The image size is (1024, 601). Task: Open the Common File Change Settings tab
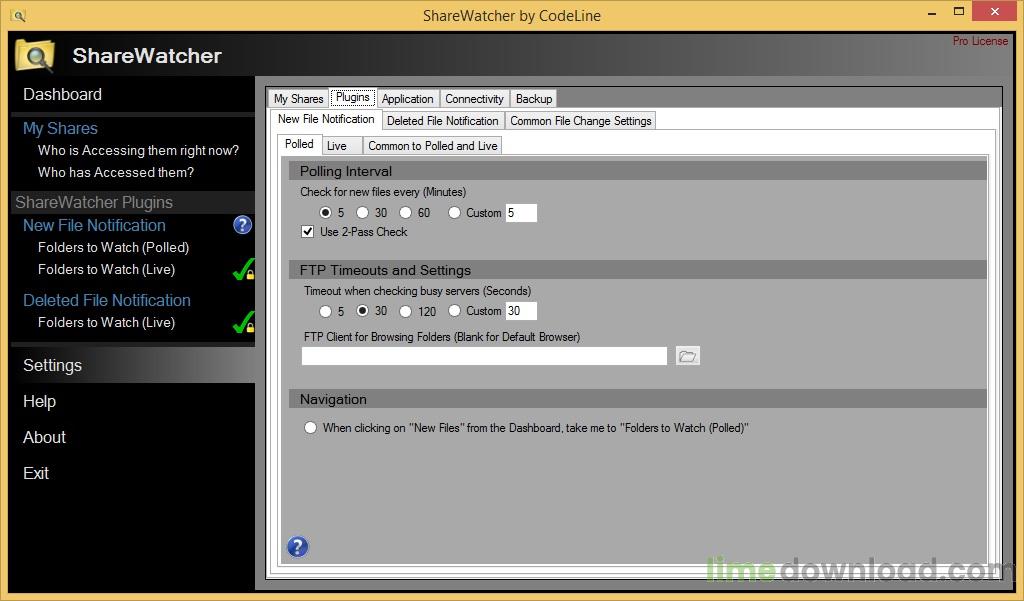point(580,120)
